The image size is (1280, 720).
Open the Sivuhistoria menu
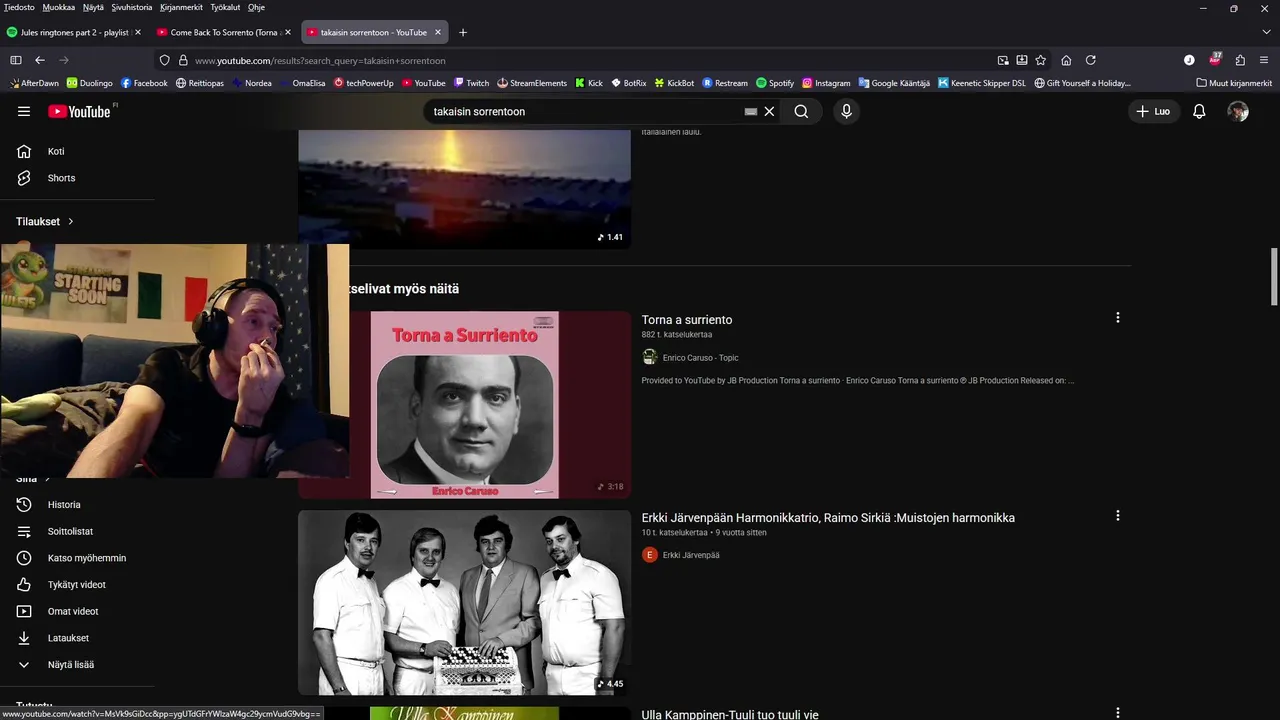tap(132, 7)
